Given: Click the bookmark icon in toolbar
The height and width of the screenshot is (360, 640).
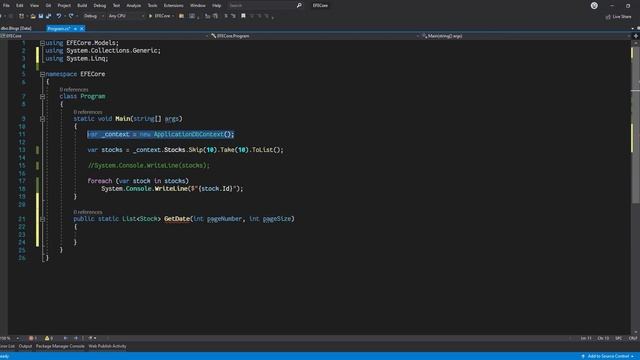Looking at the screenshot, I should (243, 16).
